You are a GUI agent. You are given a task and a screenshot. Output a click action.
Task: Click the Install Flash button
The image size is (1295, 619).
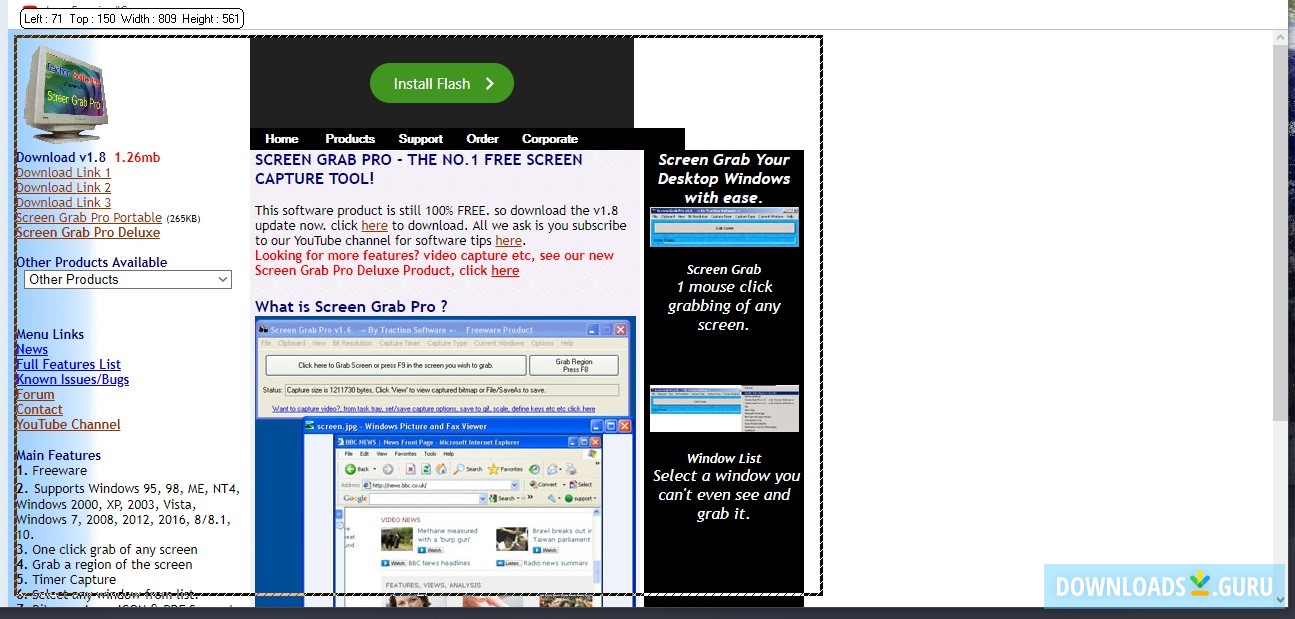click(442, 83)
